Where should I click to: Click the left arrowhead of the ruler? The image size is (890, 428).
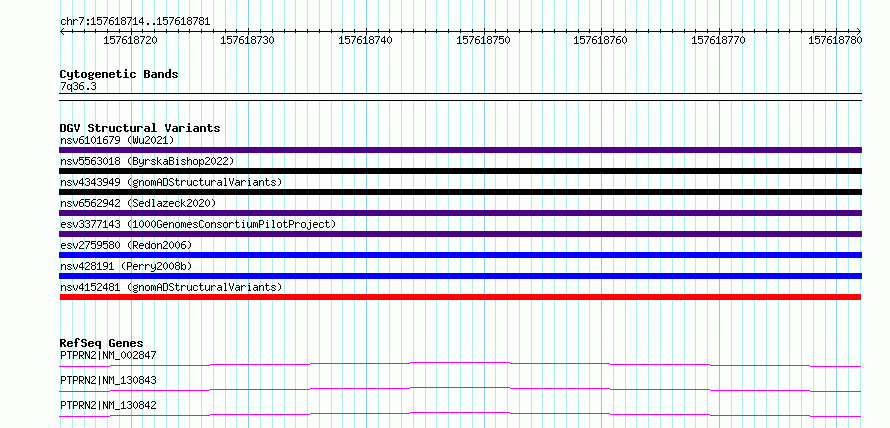tap(62, 31)
